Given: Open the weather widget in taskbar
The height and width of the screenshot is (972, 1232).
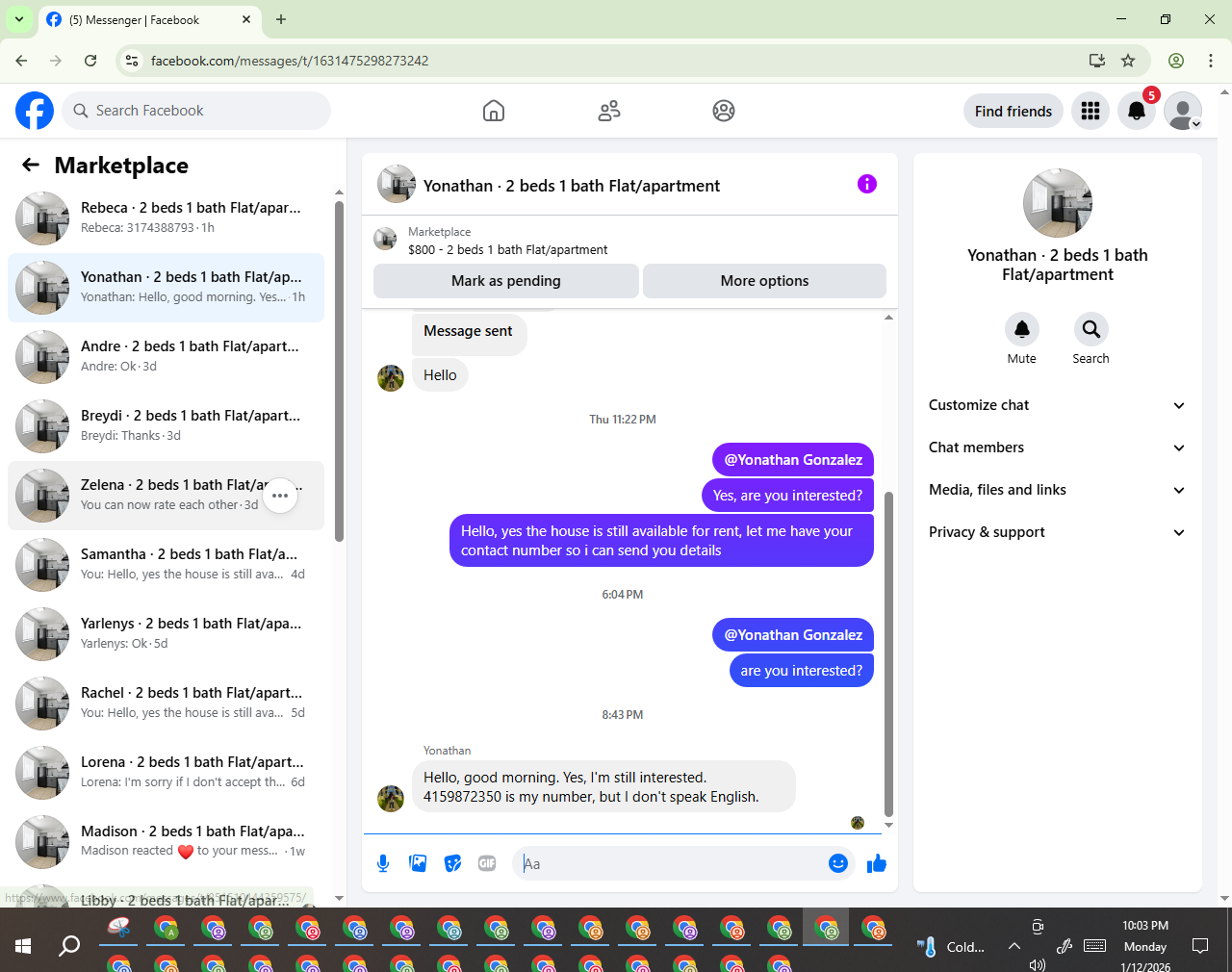Looking at the screenshot, I should pyautogui.click(x=951, y=946).
